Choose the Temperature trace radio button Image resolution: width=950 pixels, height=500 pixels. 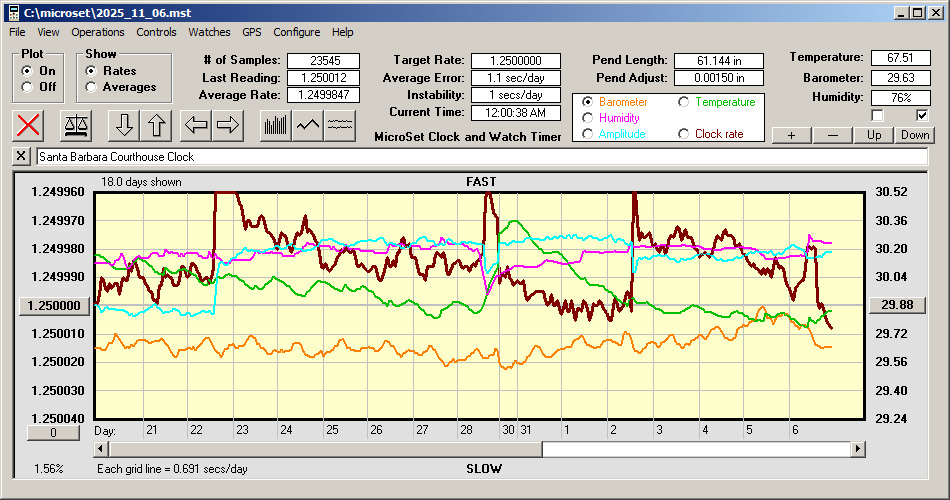(684, 102)
